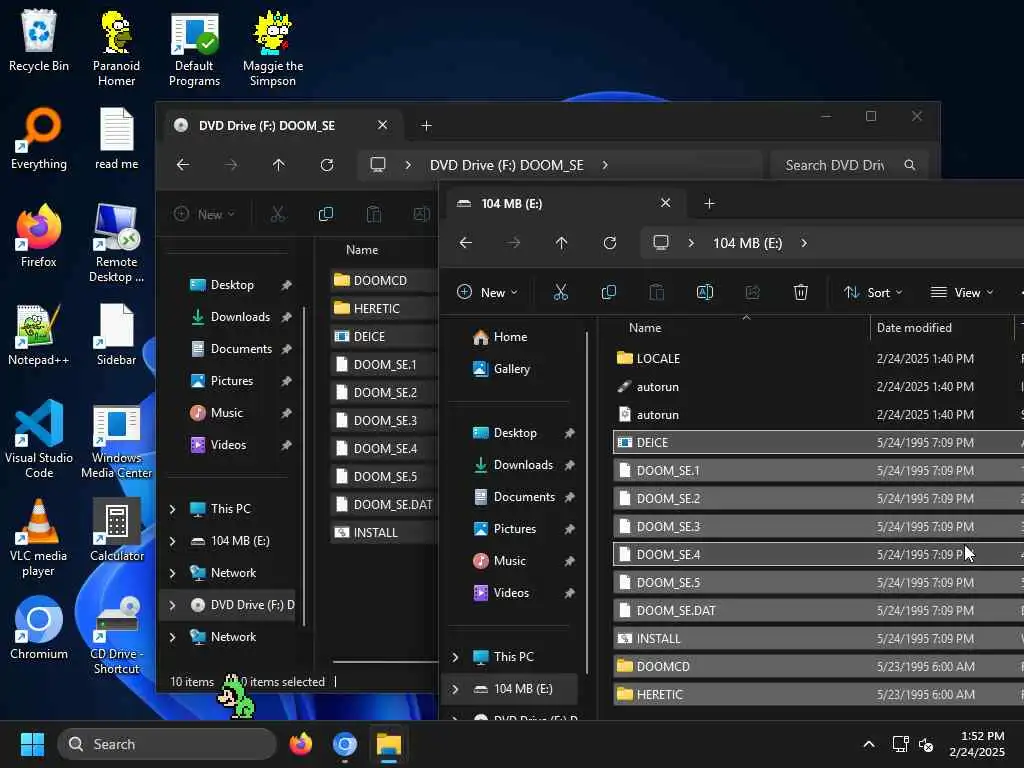Launch Visual Studio Code shortcut
The width and height of the screenshot is (1024, 768).
click(x=39, y=440)
